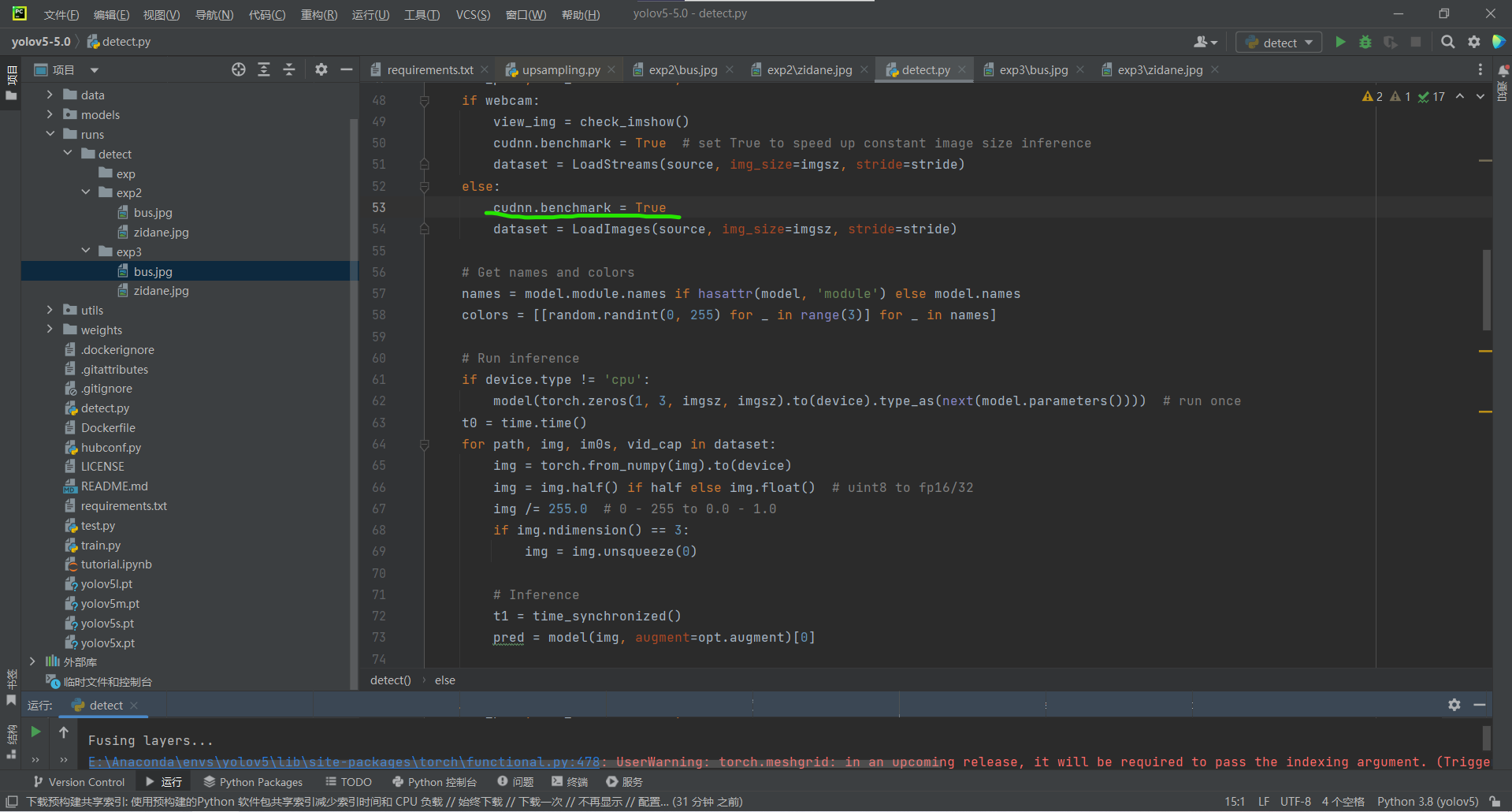Close the detect.py editor tab

click(962, 69)
